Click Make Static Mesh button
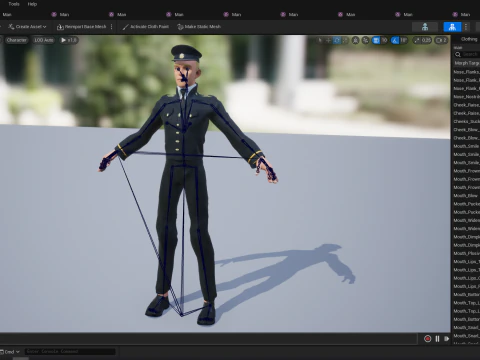This screenshot has height=360, width=480. click(199, 27)
